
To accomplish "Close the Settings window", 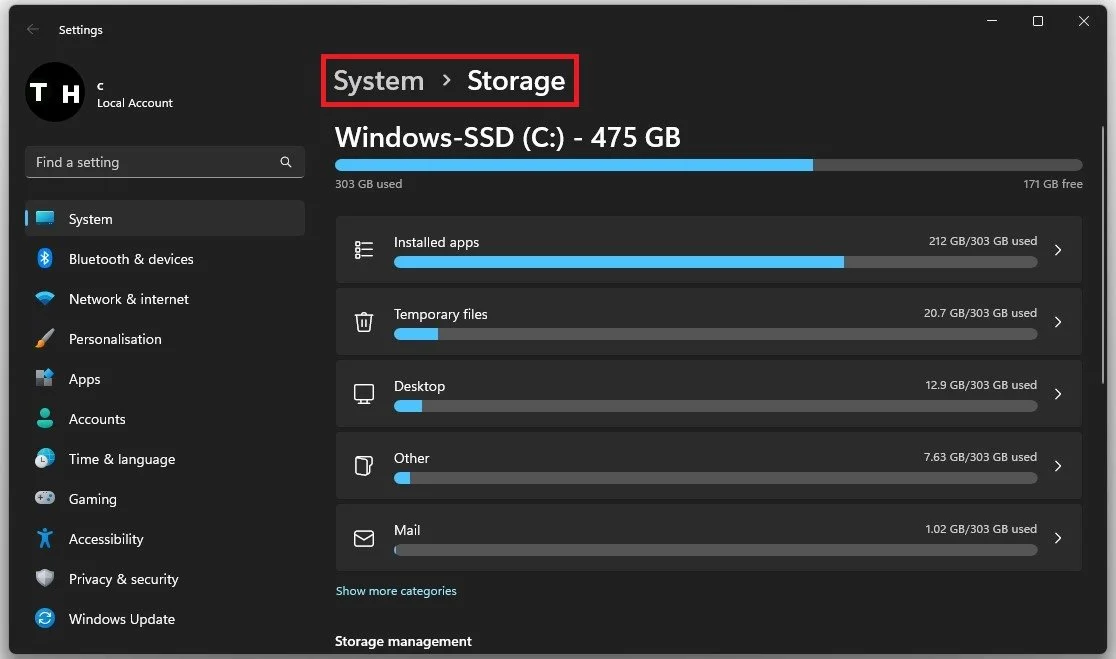I will [1083, 21].
